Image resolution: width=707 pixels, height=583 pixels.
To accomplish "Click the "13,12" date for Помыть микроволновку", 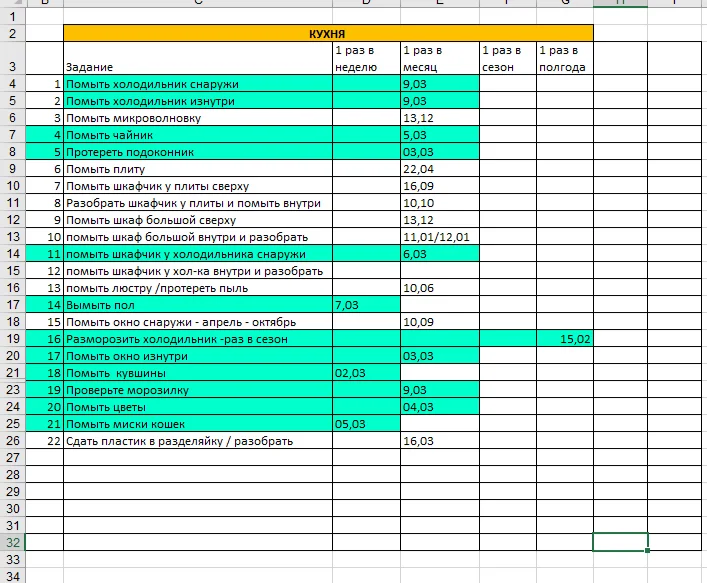I will click(440, 118).
